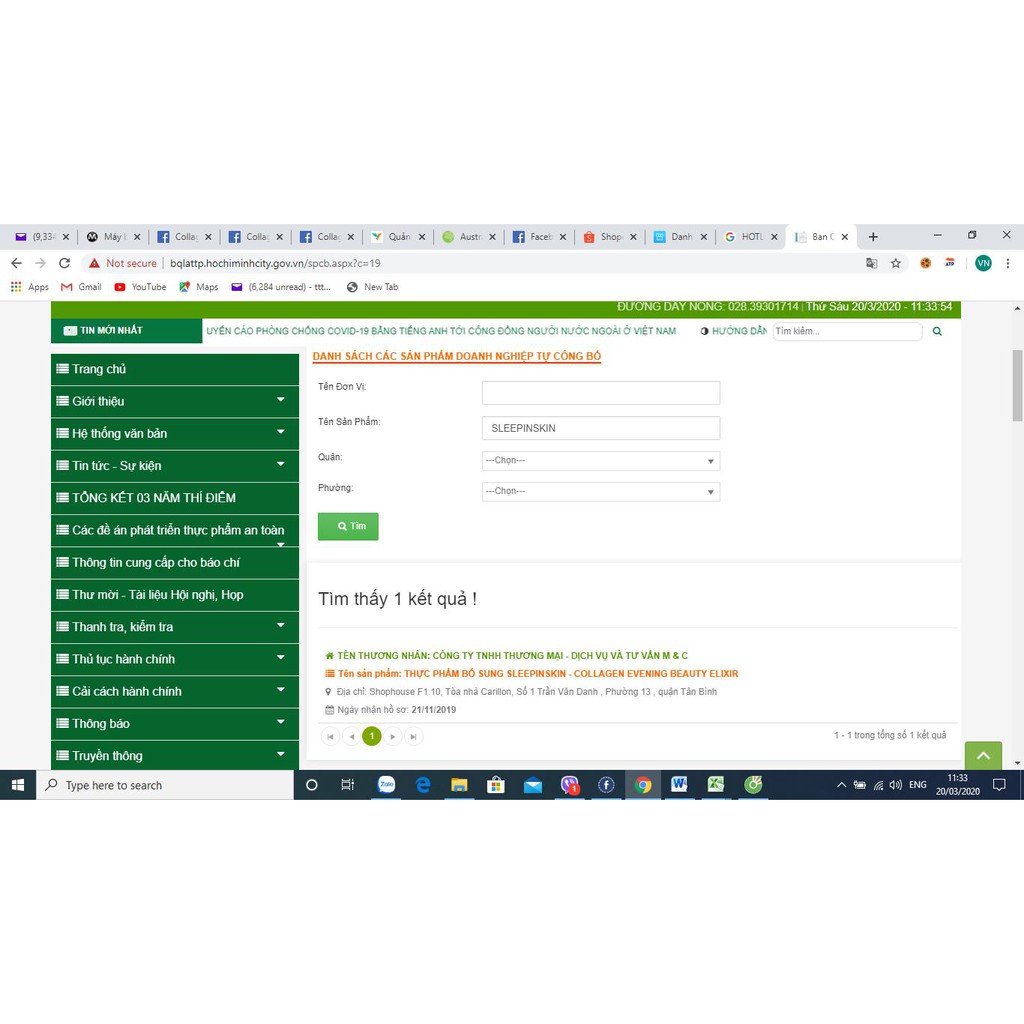This screenshot has height=1024, width=1024.
Task: Open the Maps bookmark
Action: [199, 287]
